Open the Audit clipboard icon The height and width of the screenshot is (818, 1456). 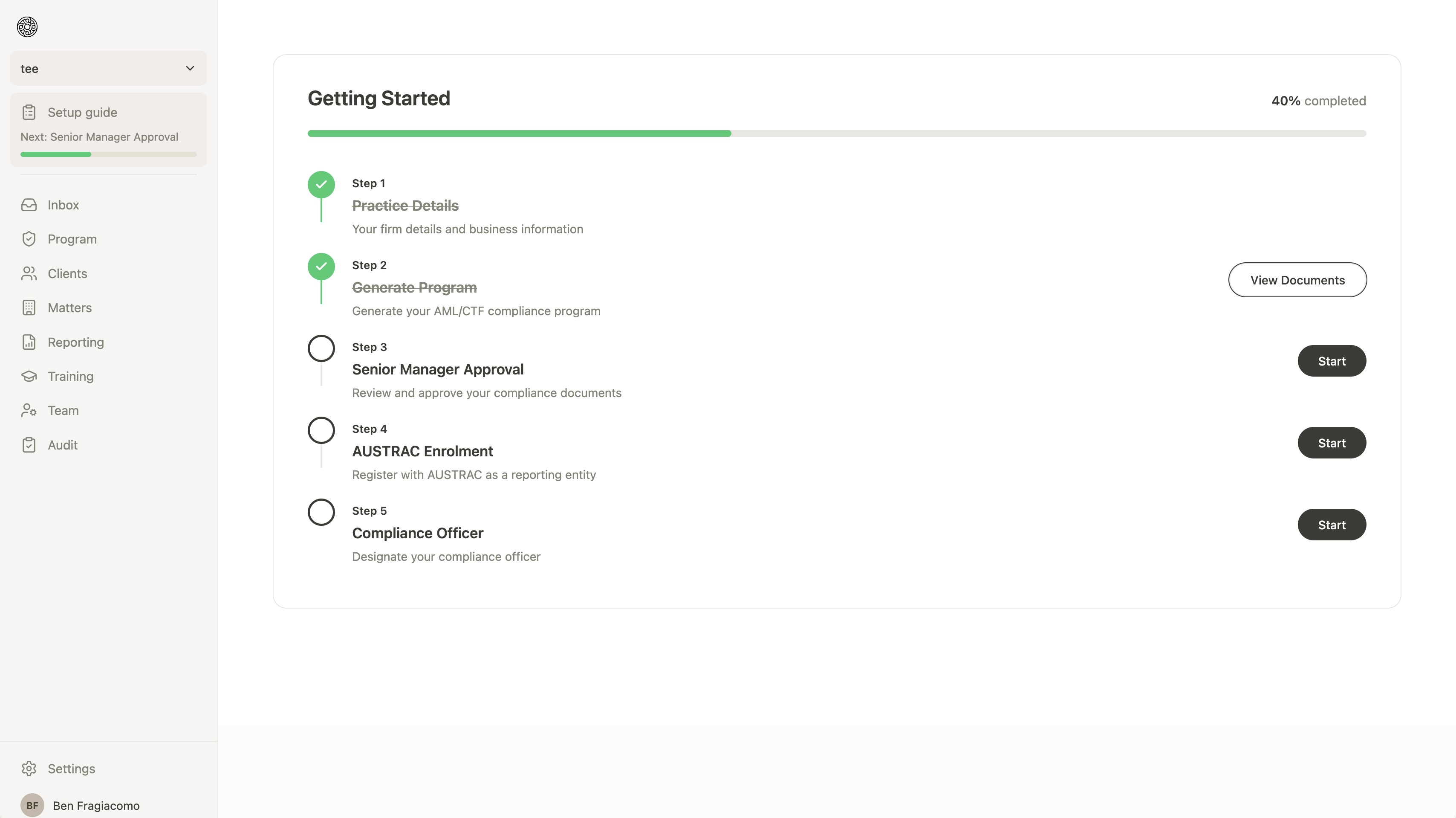click(29, 445)
